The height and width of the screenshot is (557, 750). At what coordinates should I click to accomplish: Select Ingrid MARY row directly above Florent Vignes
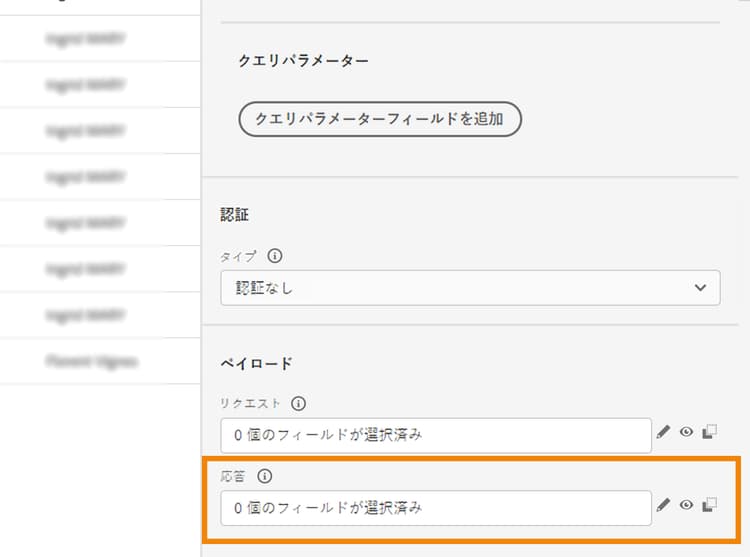point(85,315)
